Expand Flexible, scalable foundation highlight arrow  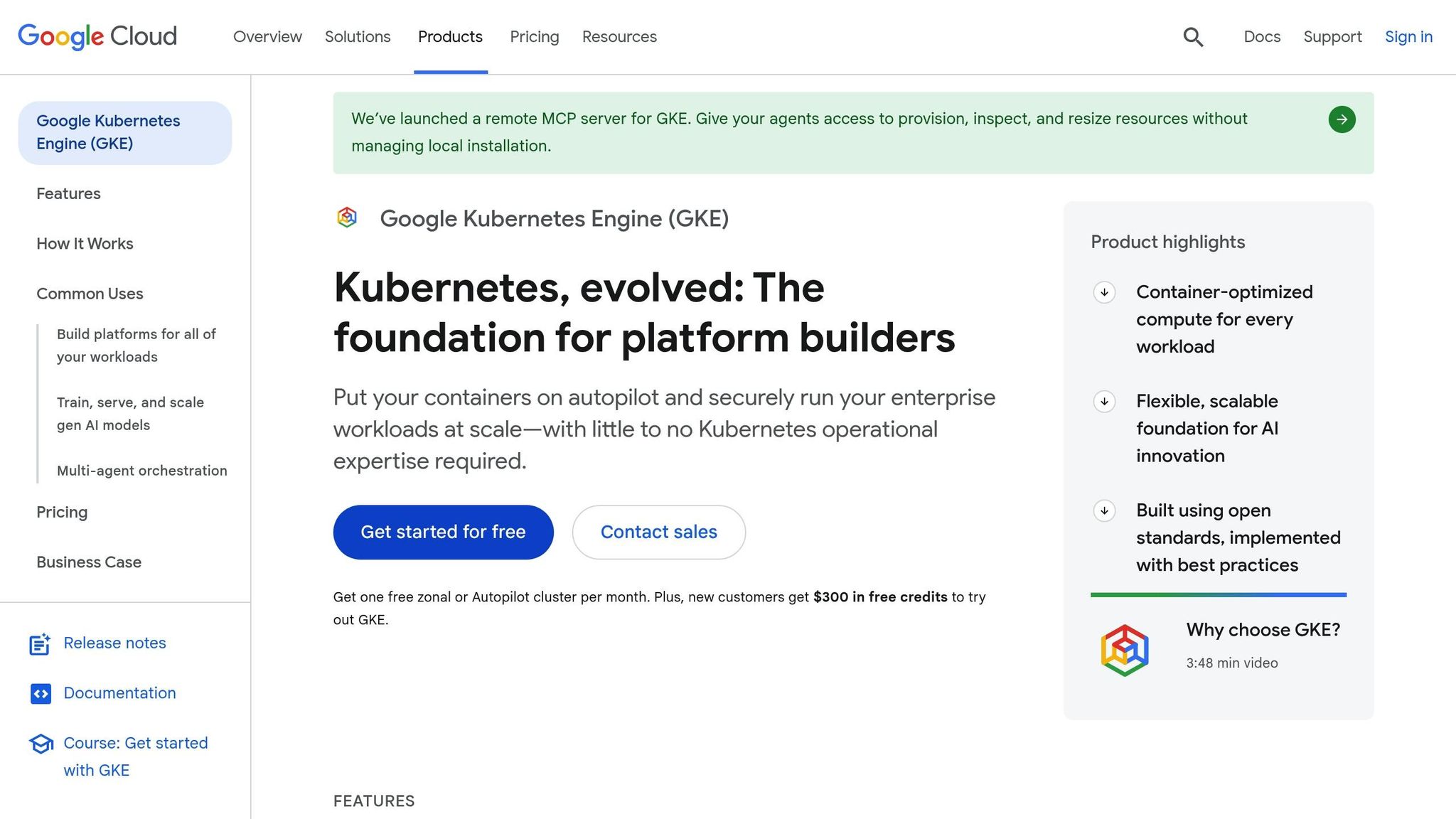point(1104,402)
